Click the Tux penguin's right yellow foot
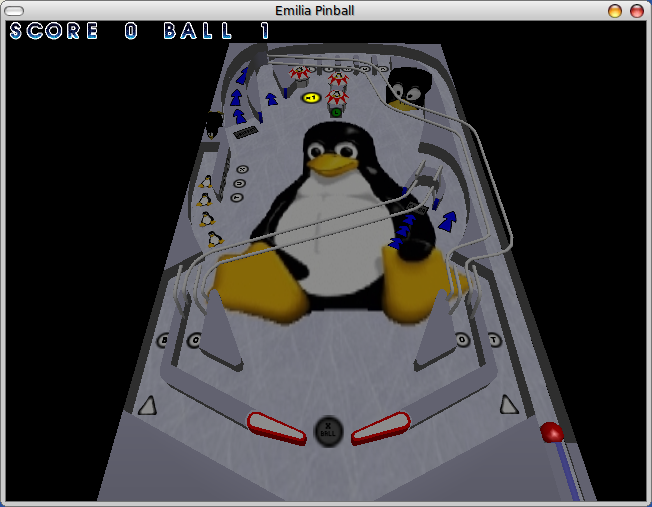Image resolution: width=652 pixels, height=507 pixels. coord(425,285)
